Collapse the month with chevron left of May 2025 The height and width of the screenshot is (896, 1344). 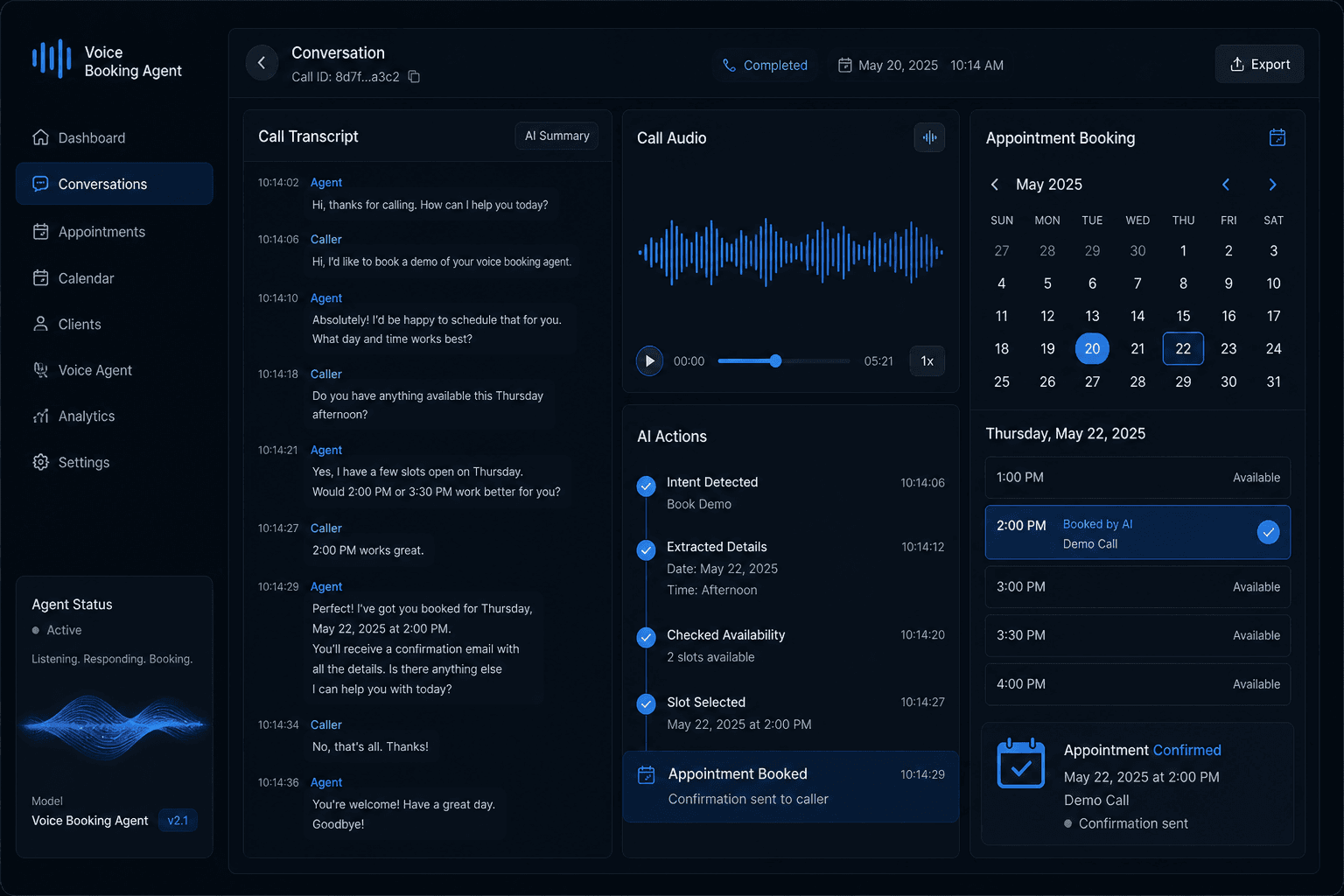(995, 185)
